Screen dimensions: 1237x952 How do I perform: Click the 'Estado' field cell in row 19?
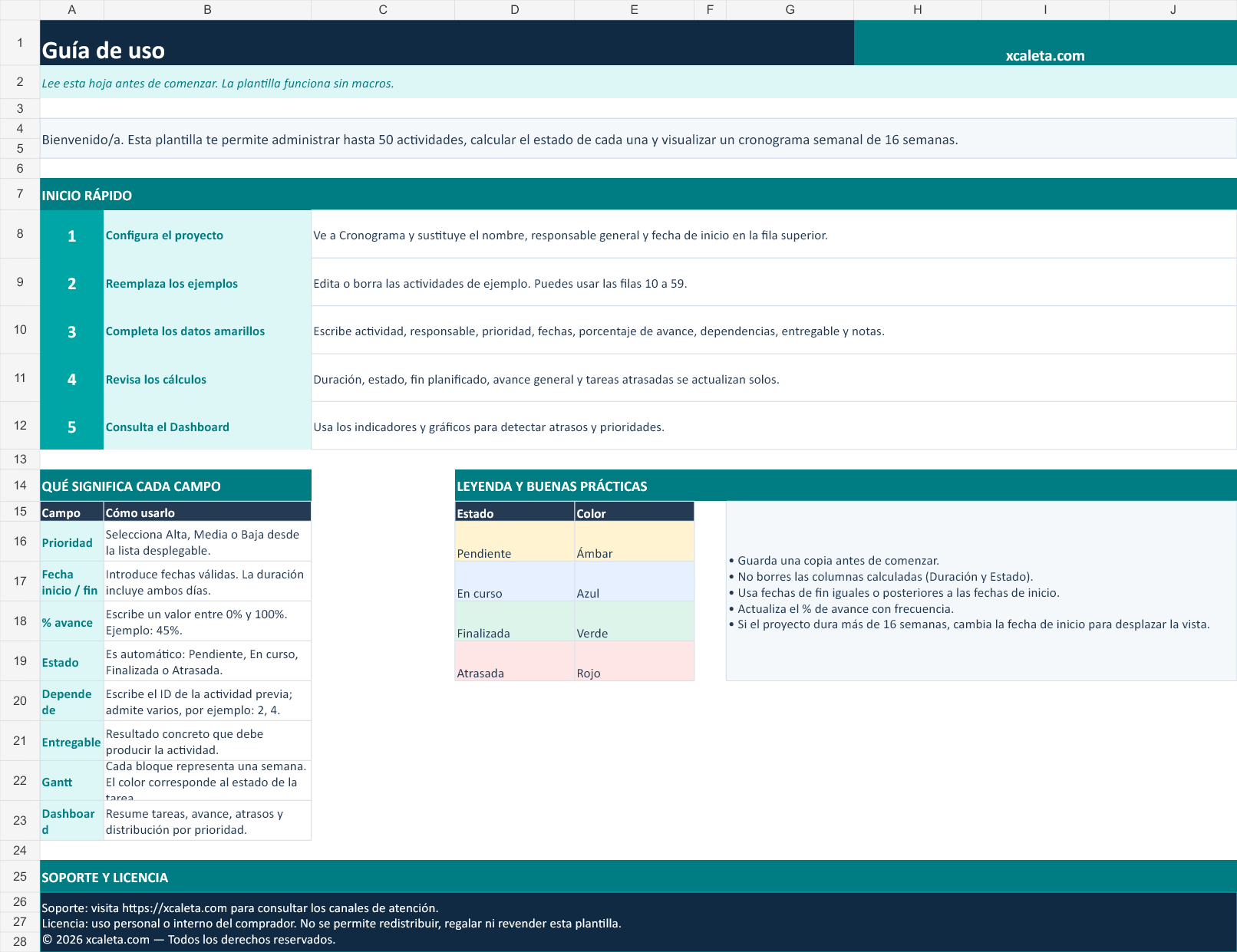[71, 661]
